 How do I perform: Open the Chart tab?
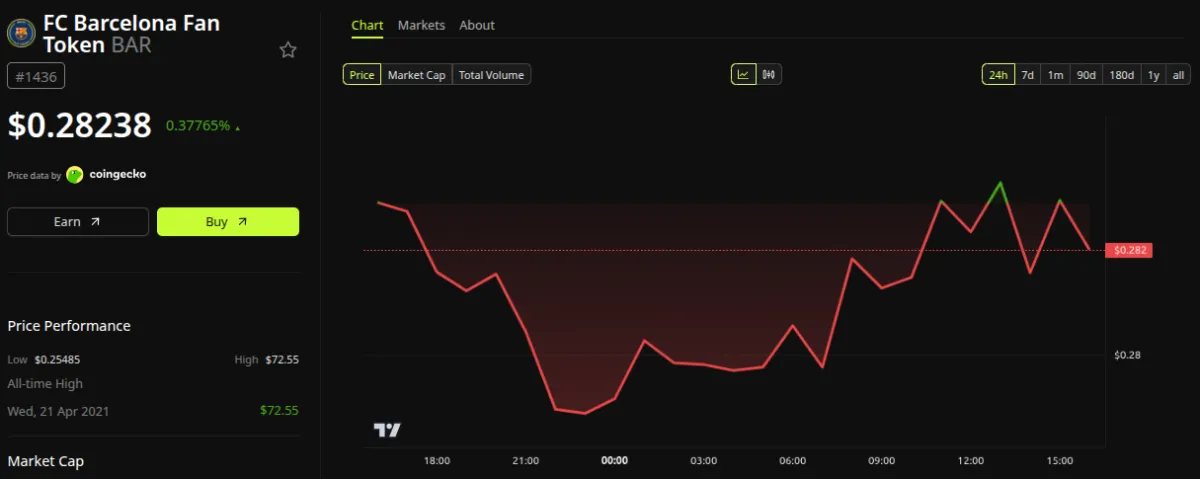coord(367,25)
